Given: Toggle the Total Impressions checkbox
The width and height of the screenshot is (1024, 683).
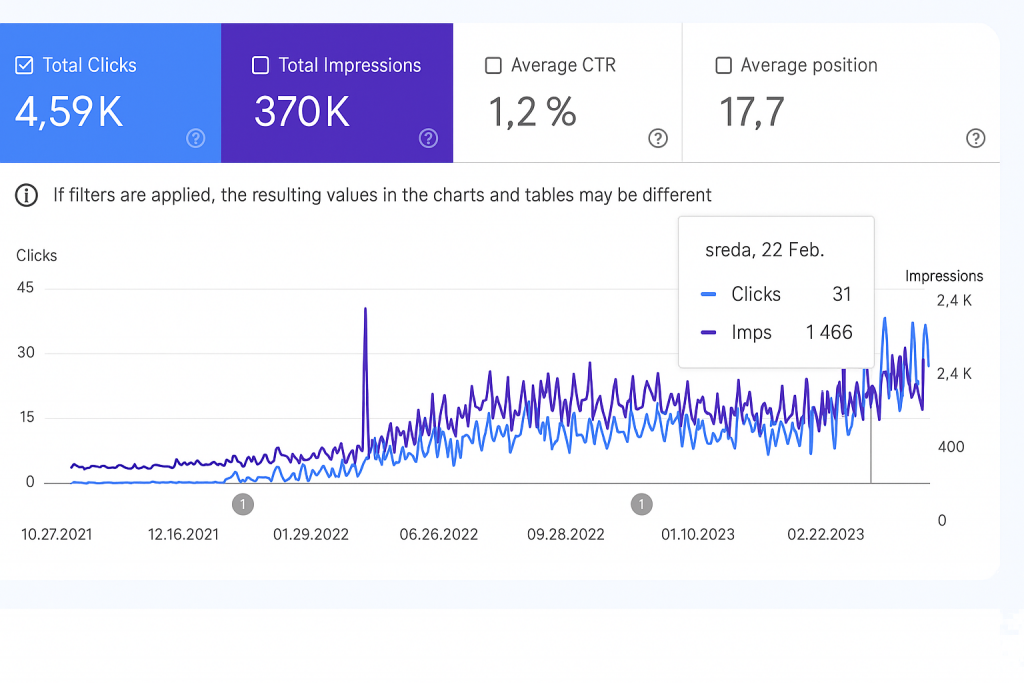Looking at the screenshot, I should pyautogui.click(x=261, y=66).
